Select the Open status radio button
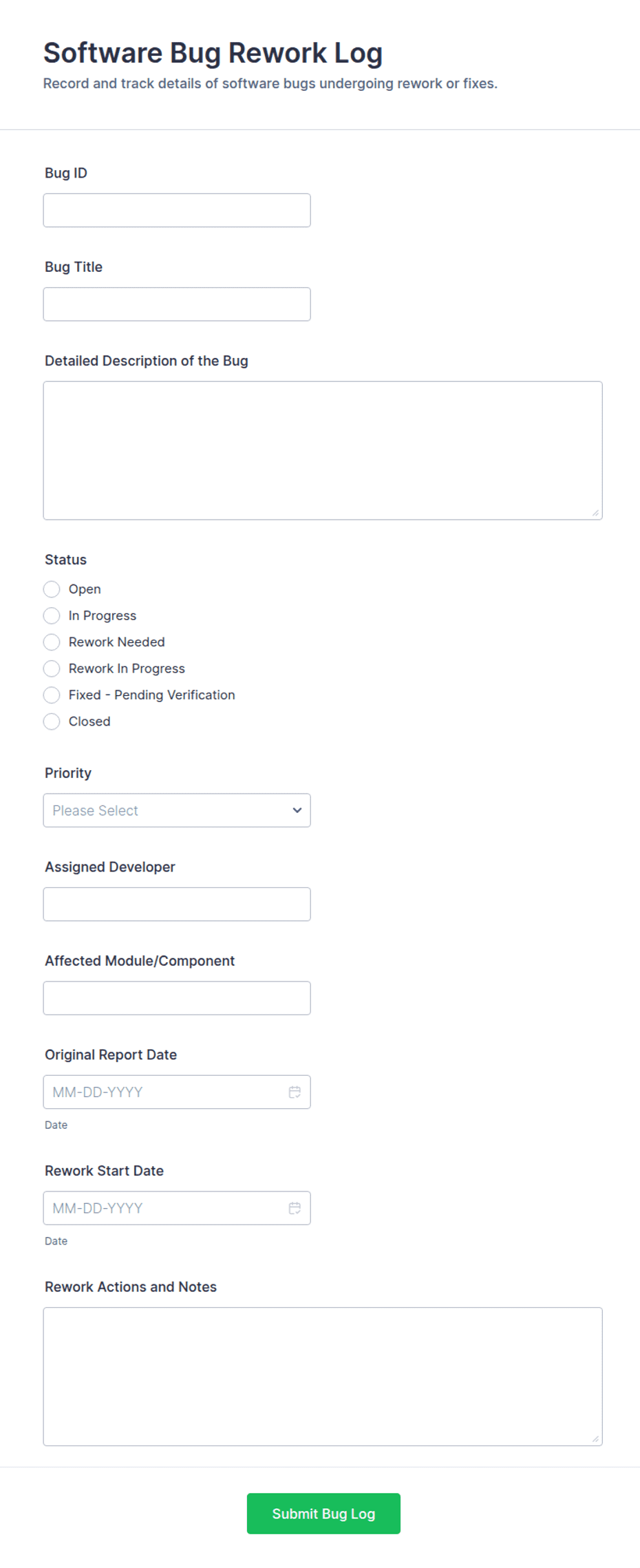Screen dimensions: 640x1568 coord(52,589)
